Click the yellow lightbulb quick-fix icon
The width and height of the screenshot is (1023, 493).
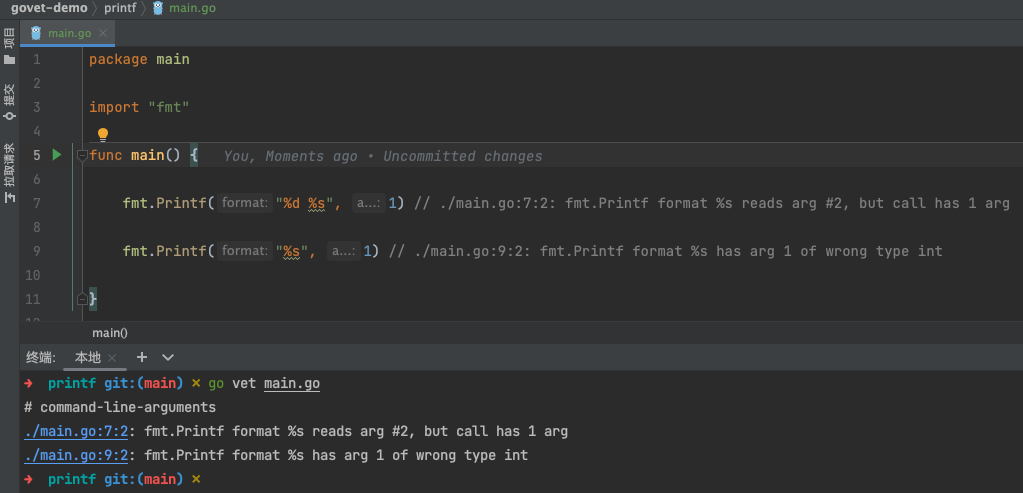pos(102,134)
